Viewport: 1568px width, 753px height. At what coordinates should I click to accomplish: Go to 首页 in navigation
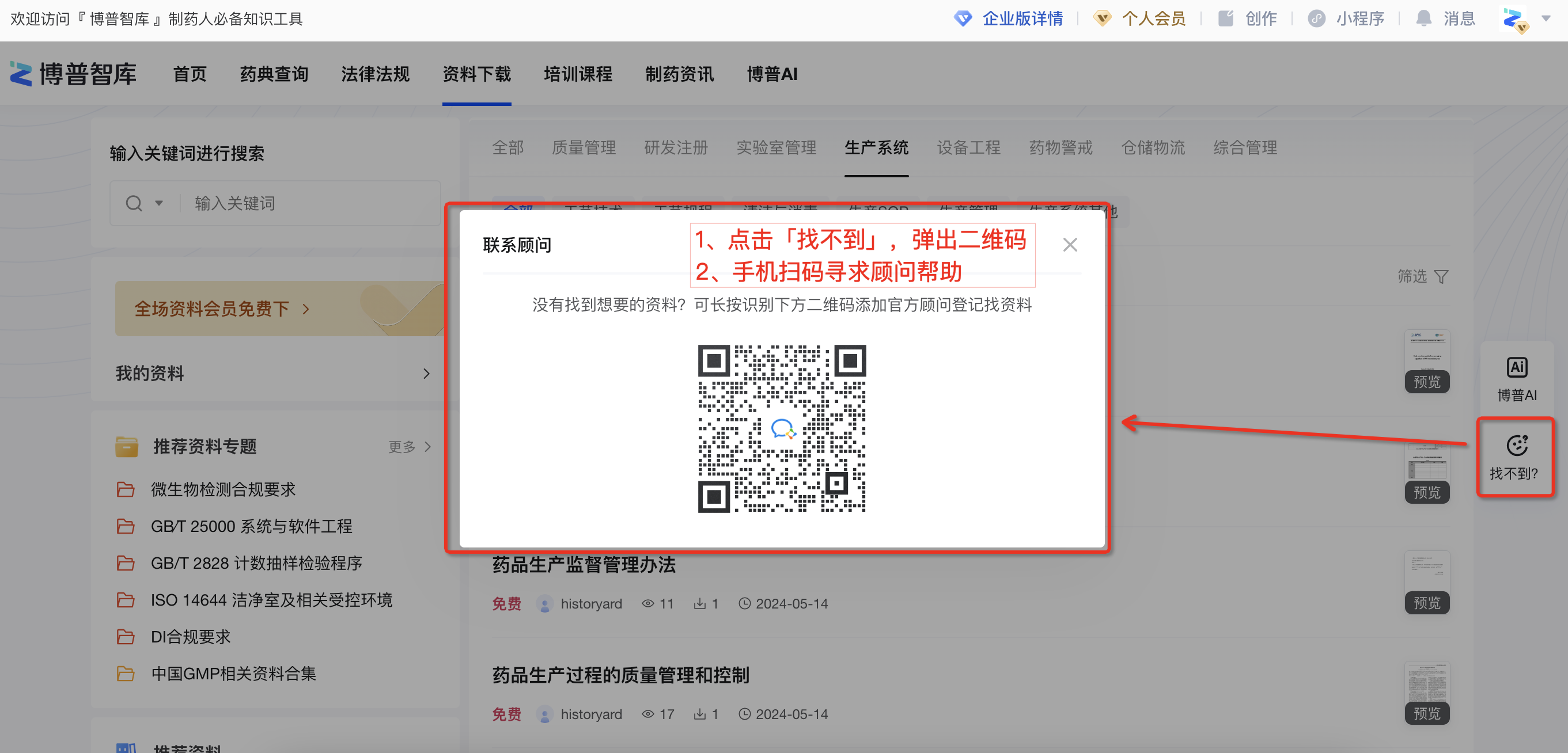190,74
